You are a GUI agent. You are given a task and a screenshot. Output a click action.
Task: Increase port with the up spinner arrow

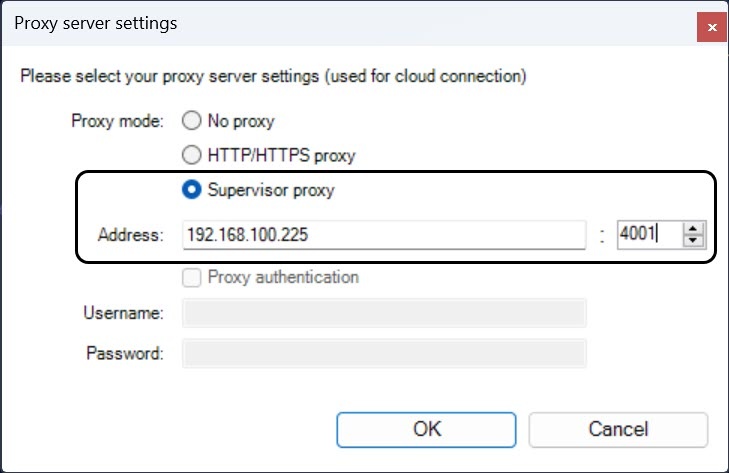pyautogui.click(x=694, y=229)
